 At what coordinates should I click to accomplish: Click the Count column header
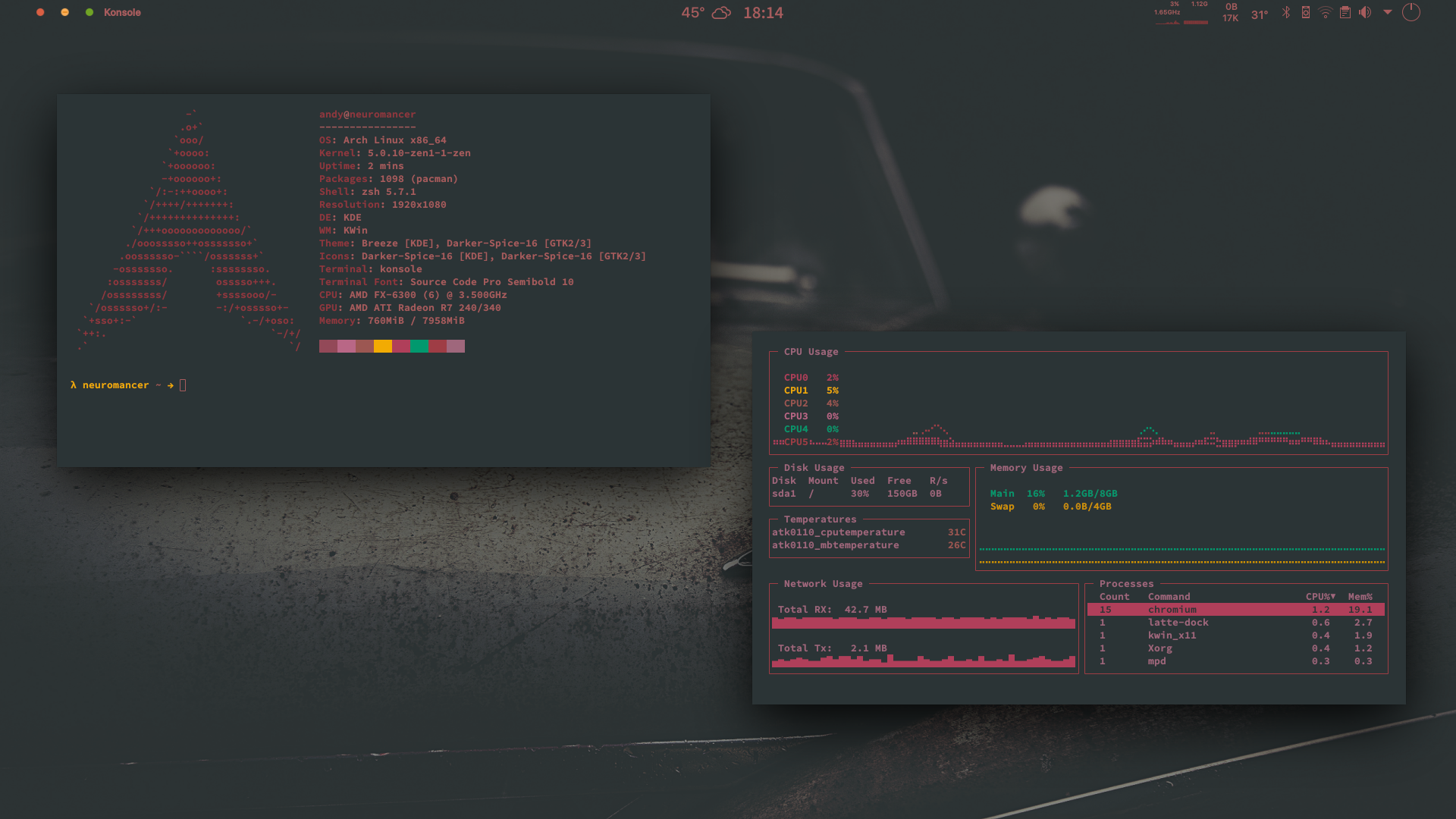pos(1115,597)
